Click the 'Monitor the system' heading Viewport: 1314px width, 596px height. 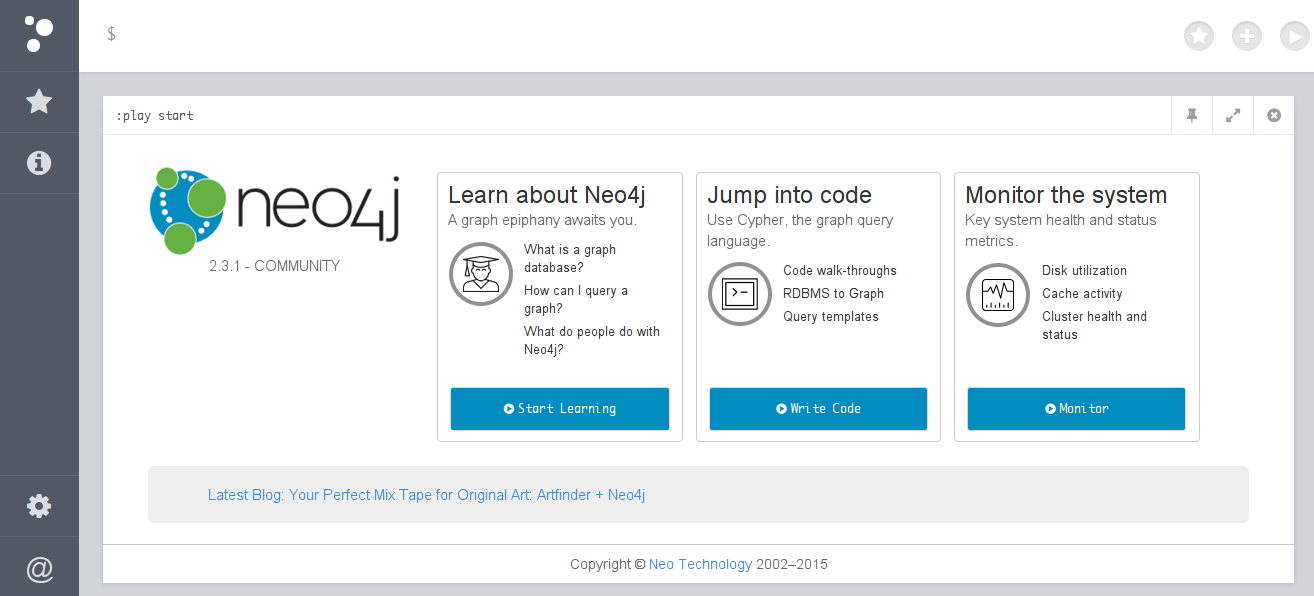pos(1066,195)
